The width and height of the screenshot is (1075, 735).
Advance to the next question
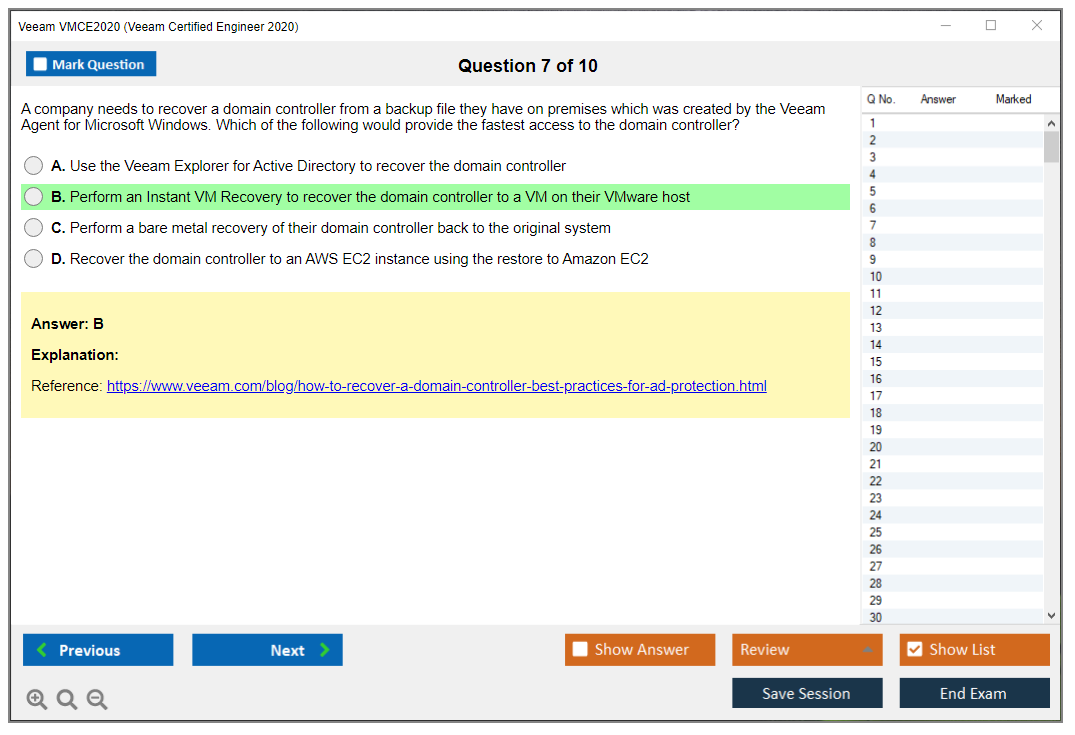coord(267,650)
